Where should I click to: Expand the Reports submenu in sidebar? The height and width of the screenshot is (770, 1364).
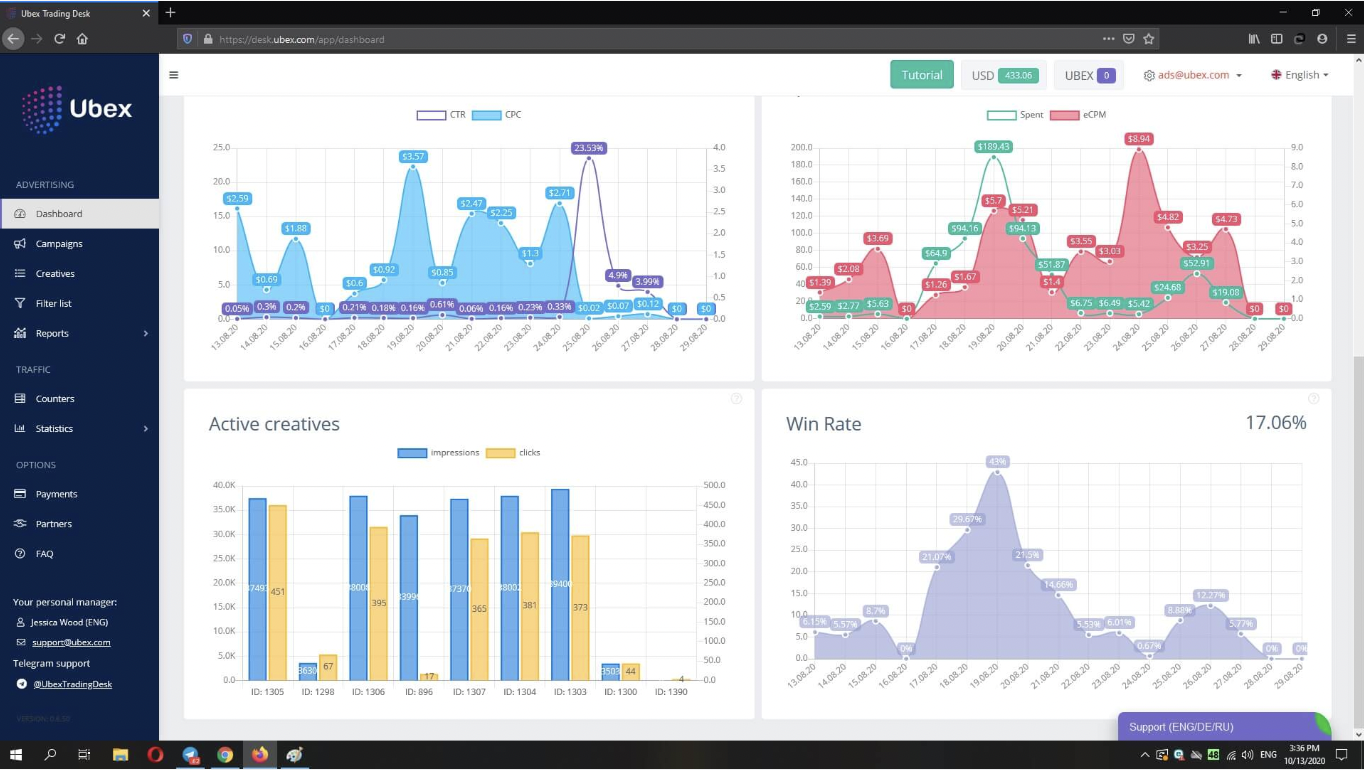click(145, 334)
